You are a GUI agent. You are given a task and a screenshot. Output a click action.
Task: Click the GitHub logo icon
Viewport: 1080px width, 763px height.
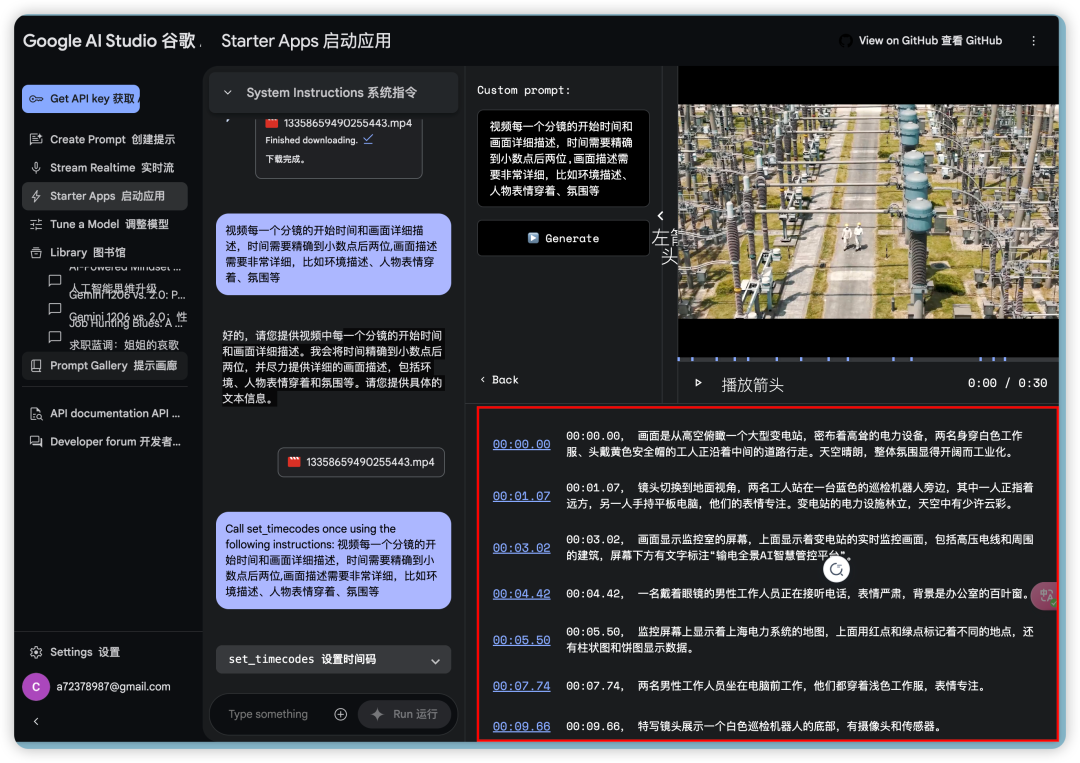(845, 41)
